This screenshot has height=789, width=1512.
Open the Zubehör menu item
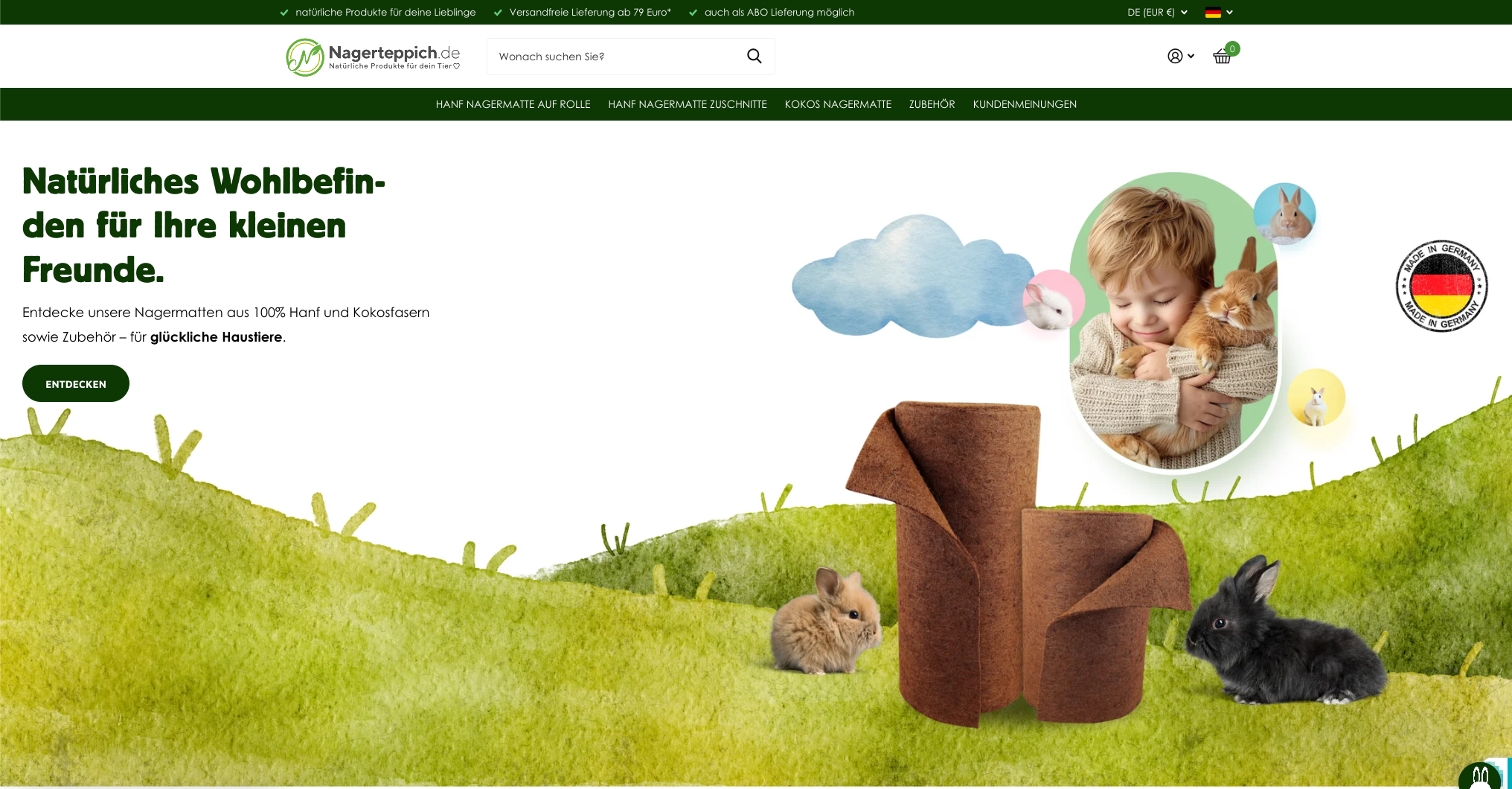[932, 104]
